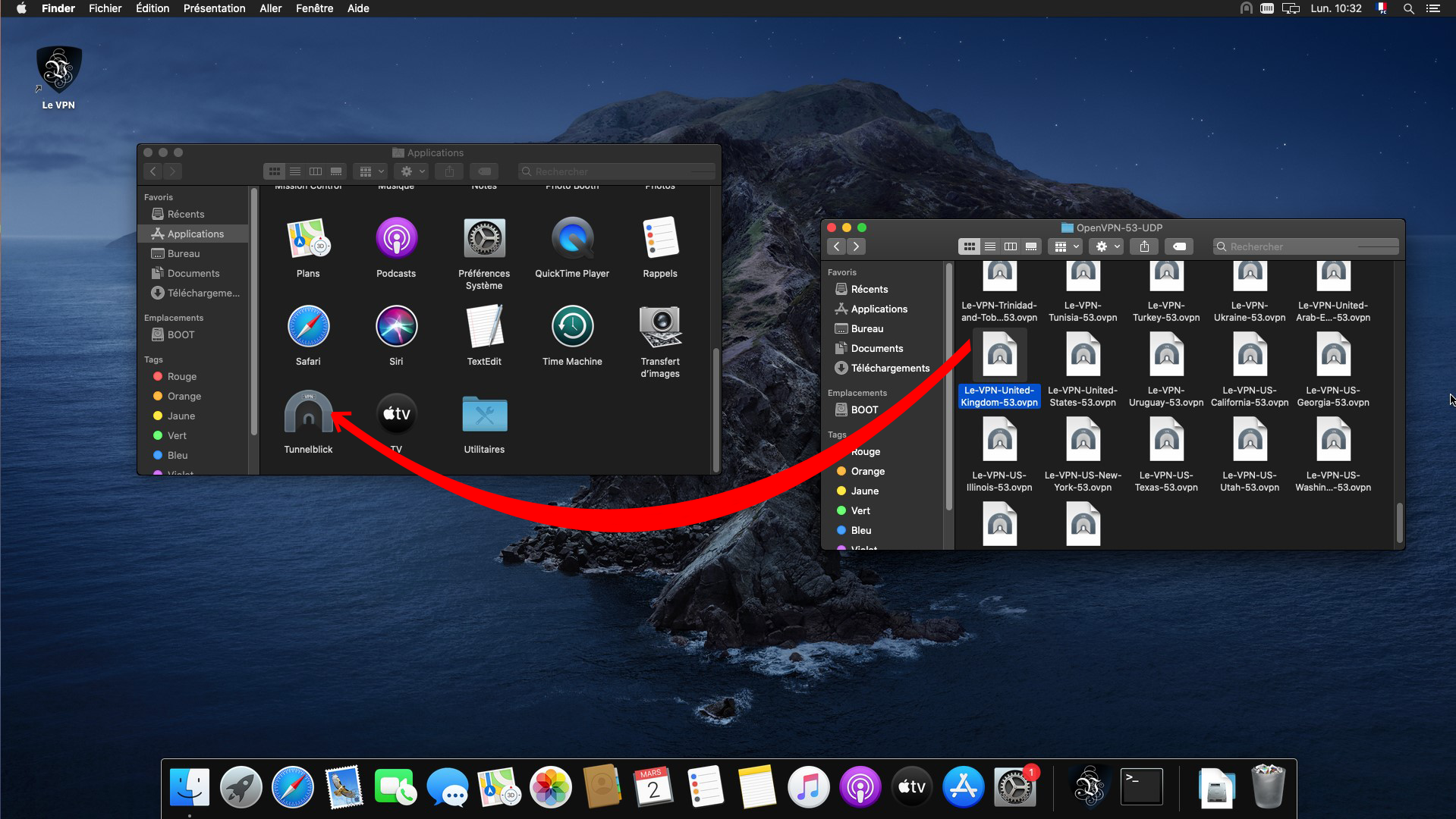
Task: Open Launchpad rocket in the Dock
Action: click(x=241, y=786)
